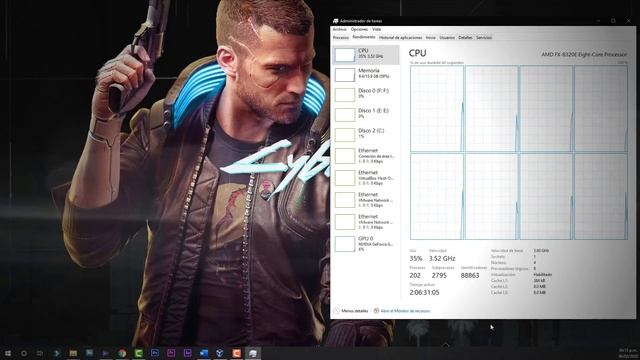This screenshot has width=640, height=360.
Task: Select the CPU item in the sidebar
Action: [366, 55]
